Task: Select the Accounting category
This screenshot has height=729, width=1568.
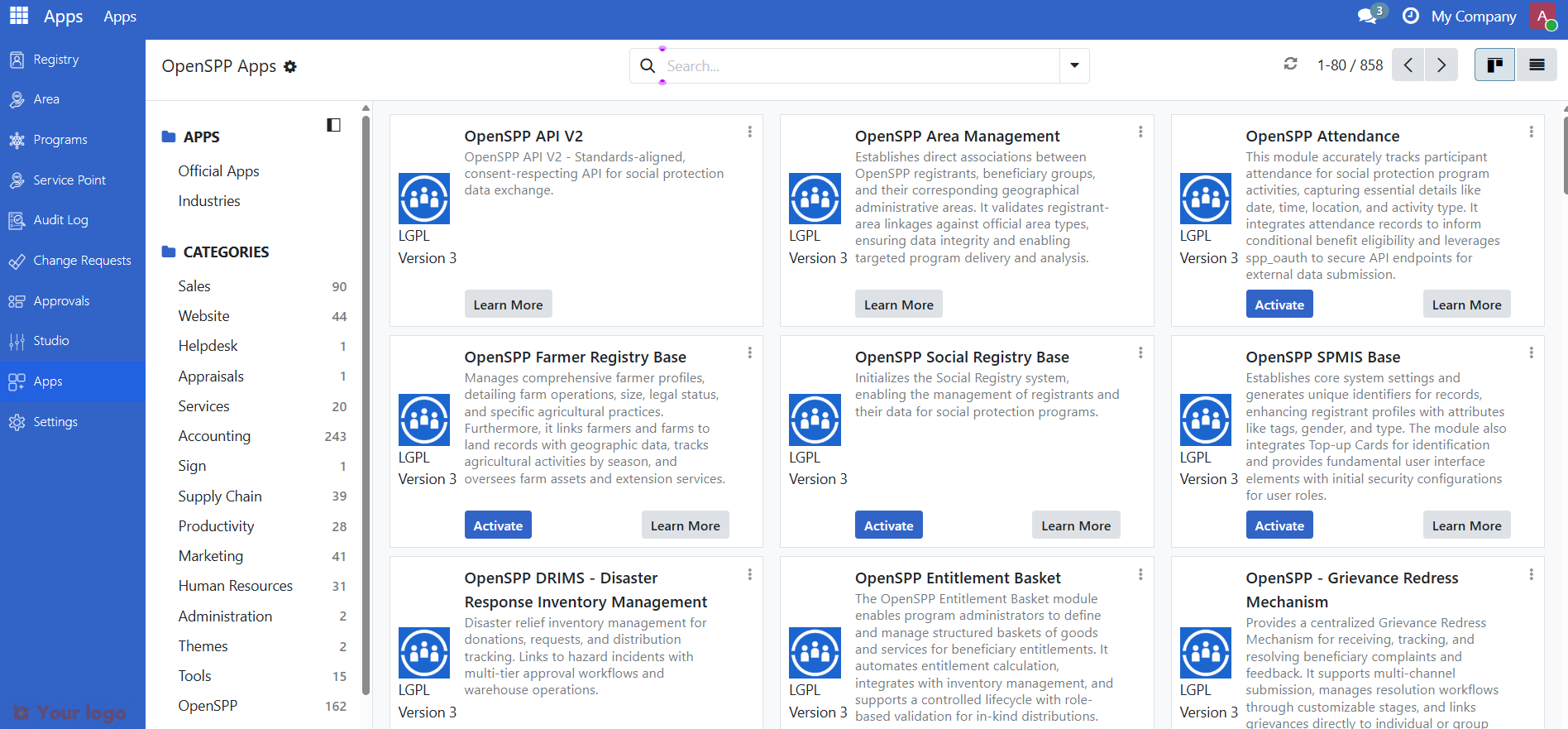Action: pos(261,436)
